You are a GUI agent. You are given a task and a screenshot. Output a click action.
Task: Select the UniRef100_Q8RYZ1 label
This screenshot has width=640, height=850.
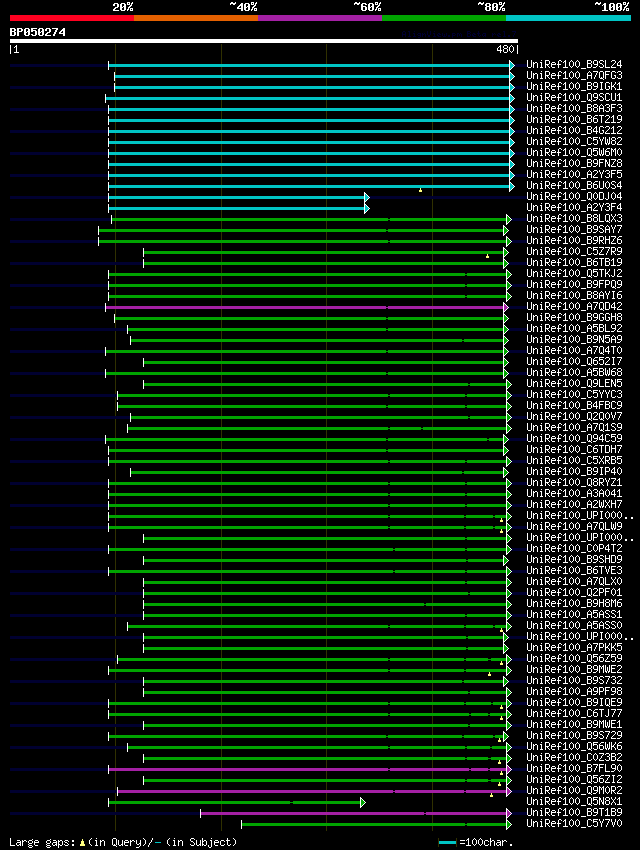point(574,482)
